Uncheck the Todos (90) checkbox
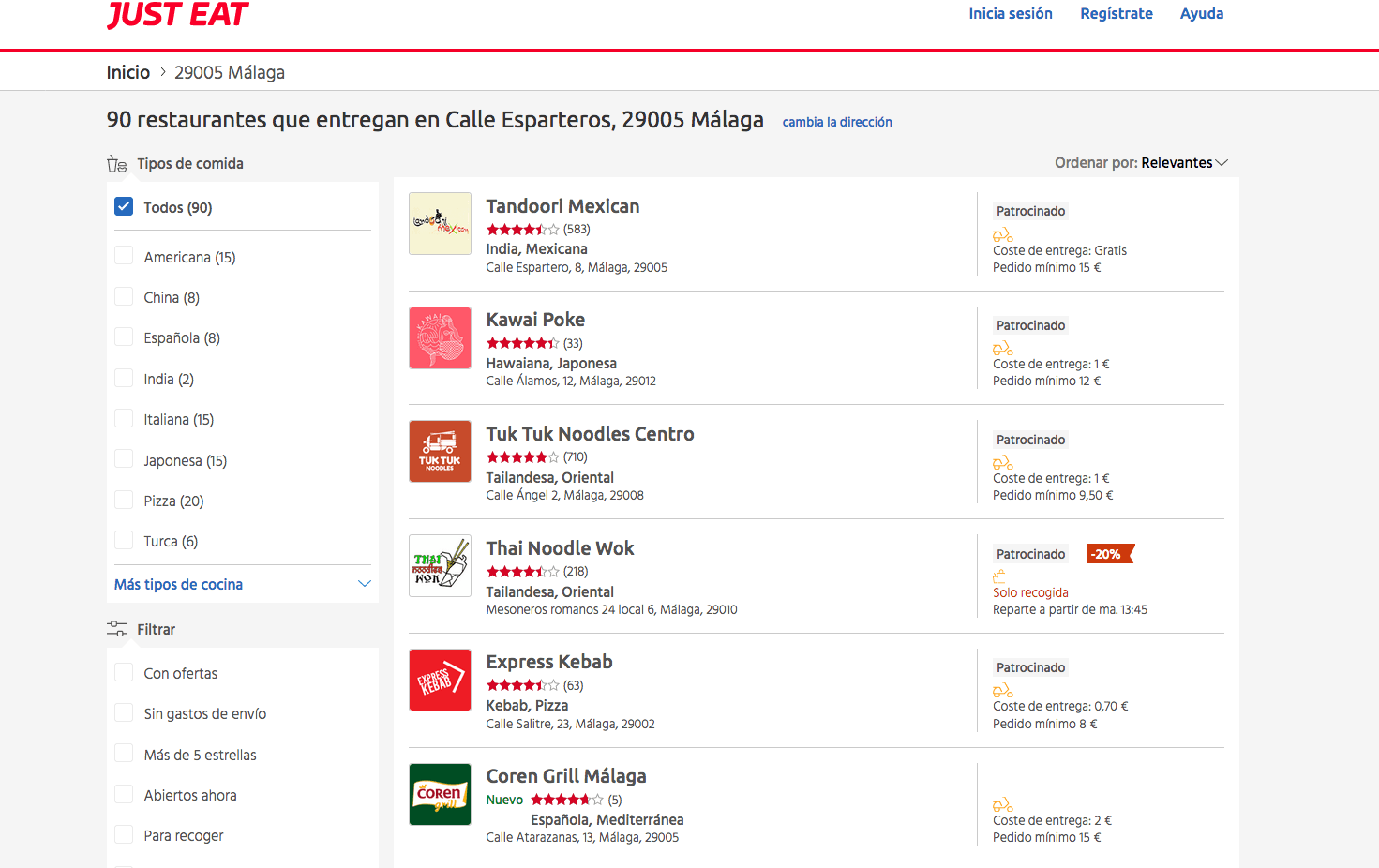This screenshot has width=1379, height=868. tap(124, 206)
